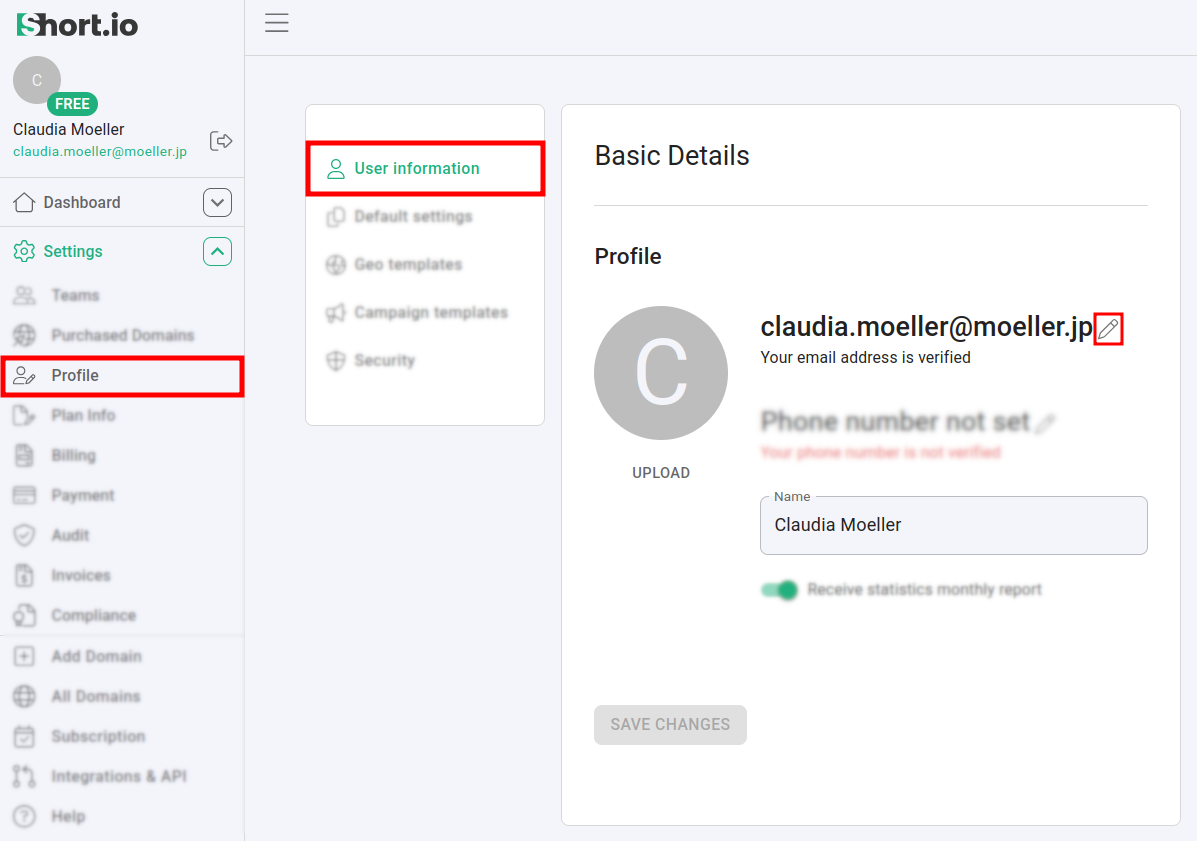The width and height of the screenshot is (1197, 841).
Task: Open Security via its shield icon
Action: coord(336,361)
